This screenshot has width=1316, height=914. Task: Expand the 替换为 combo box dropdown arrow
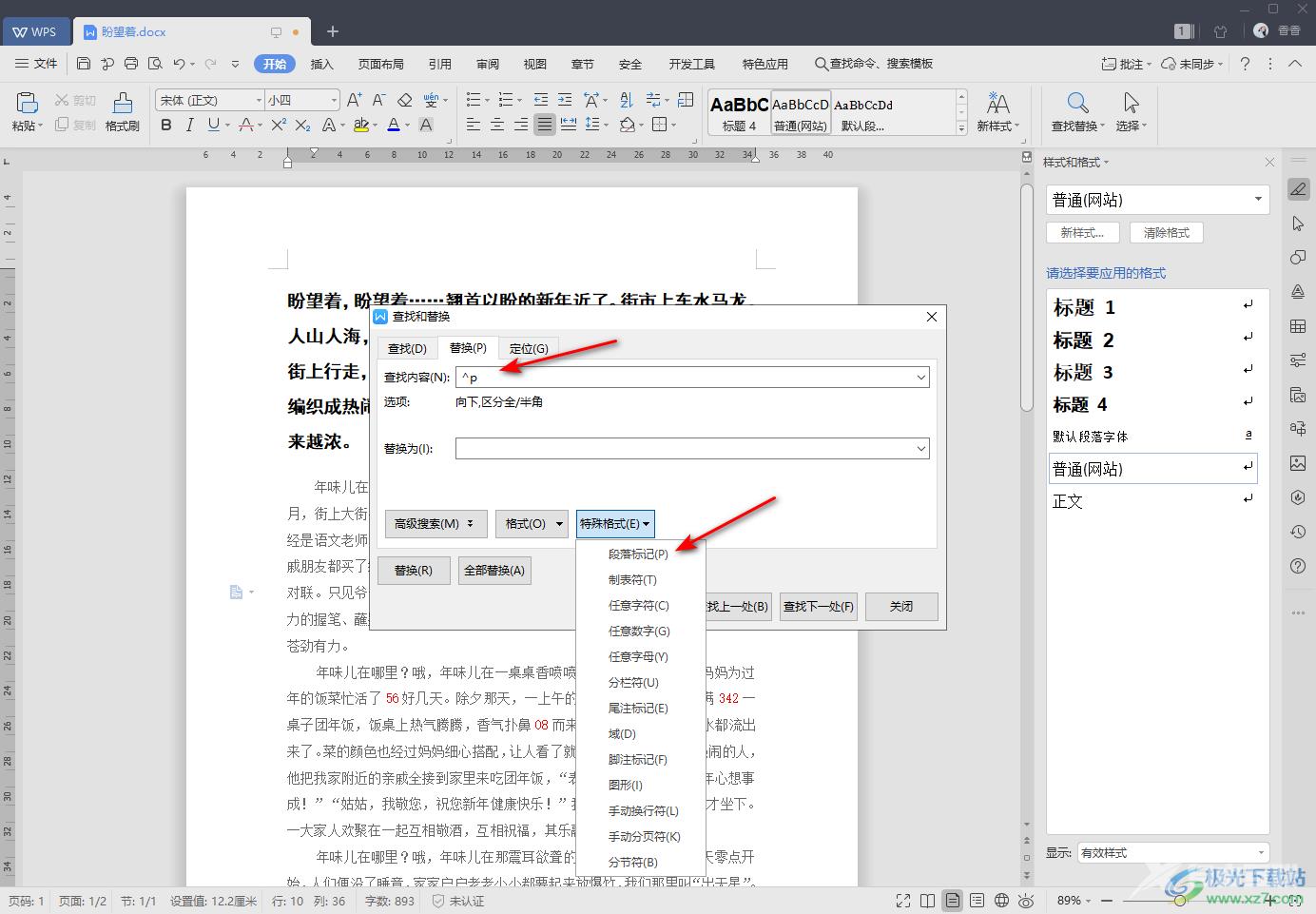pyautogui.click(x=920, y=449)
